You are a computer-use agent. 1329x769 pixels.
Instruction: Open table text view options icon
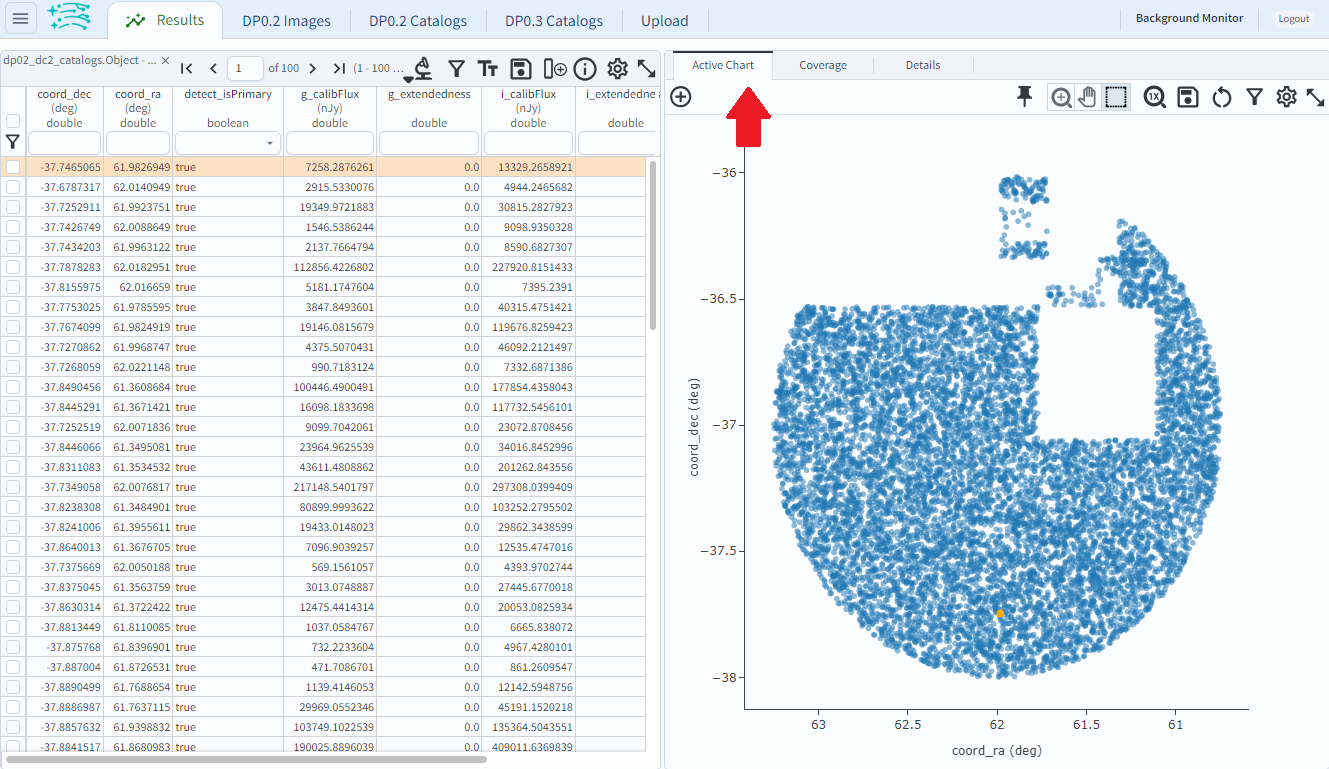pos(487,68)
